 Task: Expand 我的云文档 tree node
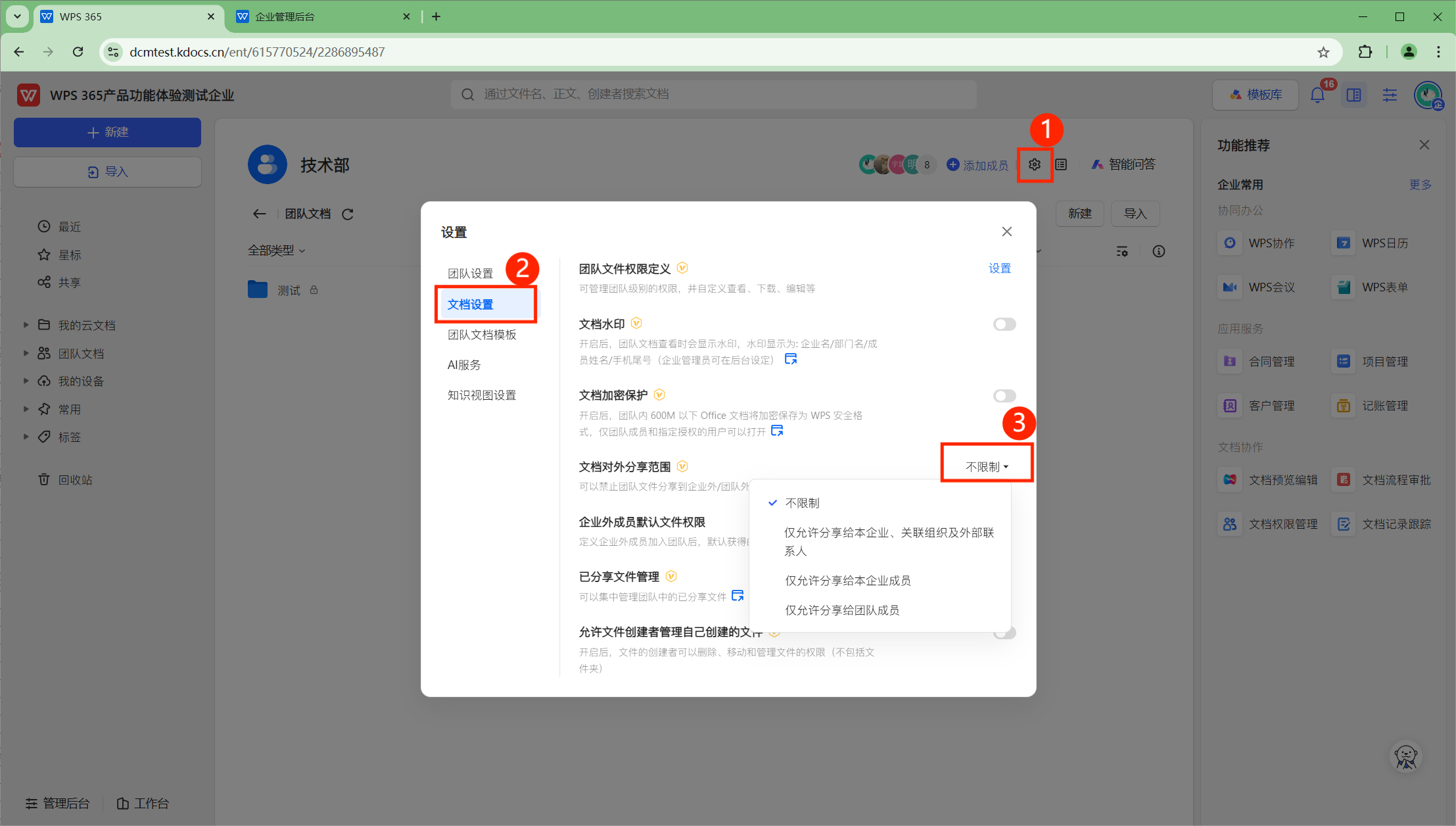26,325
